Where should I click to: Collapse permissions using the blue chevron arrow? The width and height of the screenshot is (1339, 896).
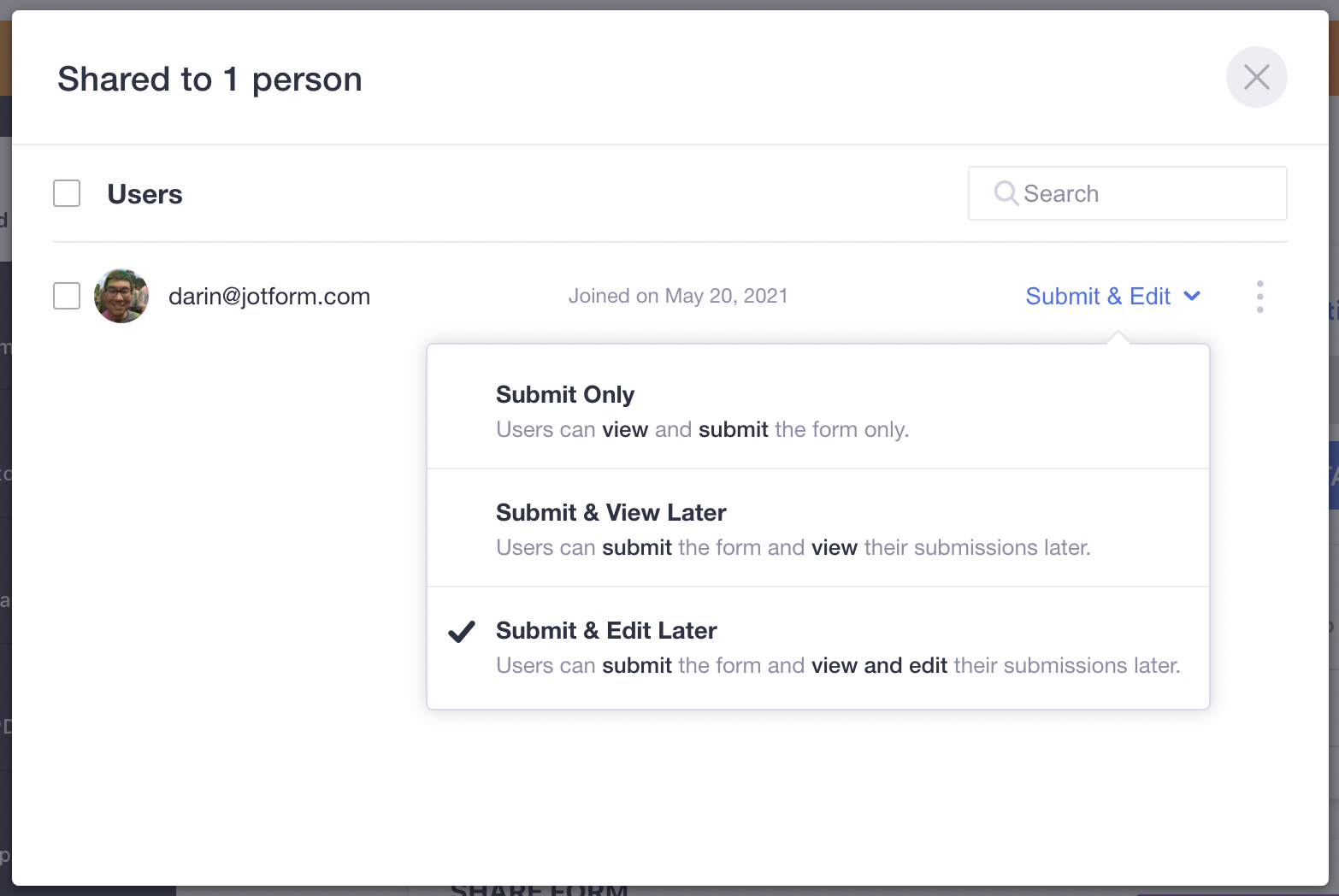click(x=1192, y=296)
